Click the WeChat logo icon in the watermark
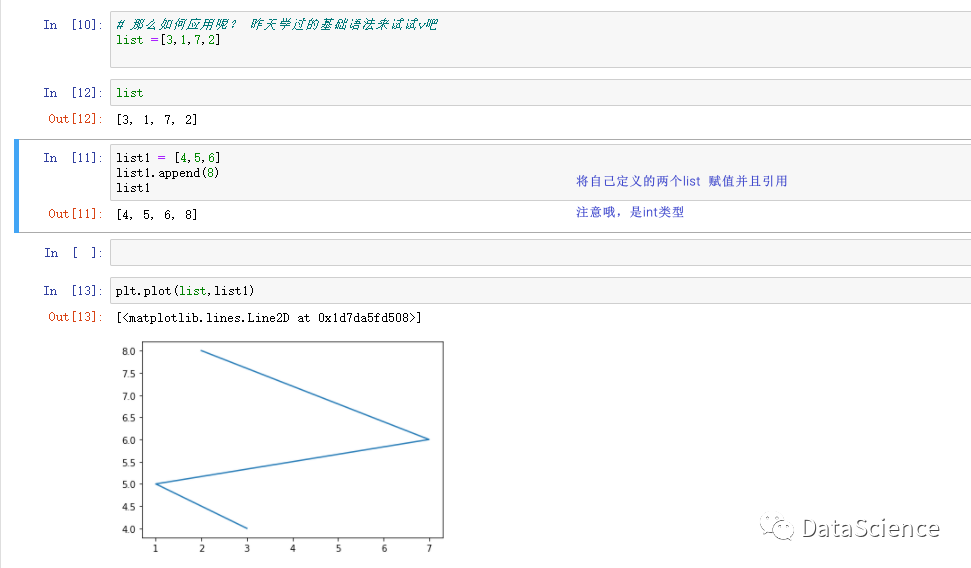This screenshot has height=568, width=971. (x=776, y=528)
